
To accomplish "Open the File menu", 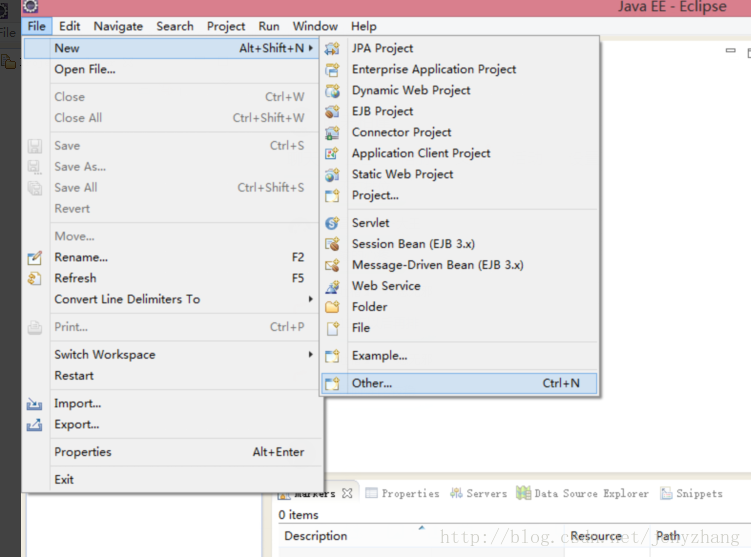I will click(x=36, y=26).
